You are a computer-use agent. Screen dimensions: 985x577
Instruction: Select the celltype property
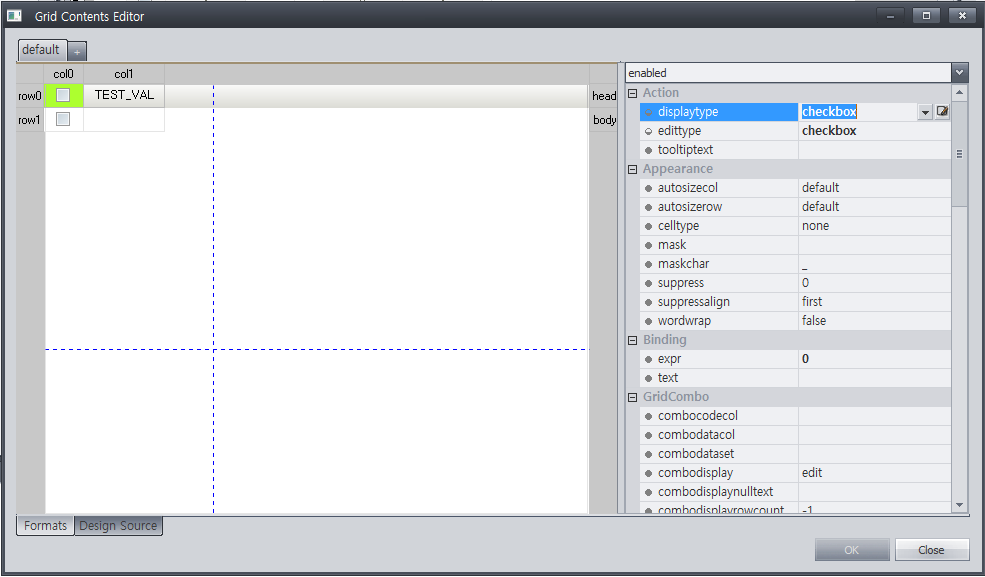[x=719, y=225]
